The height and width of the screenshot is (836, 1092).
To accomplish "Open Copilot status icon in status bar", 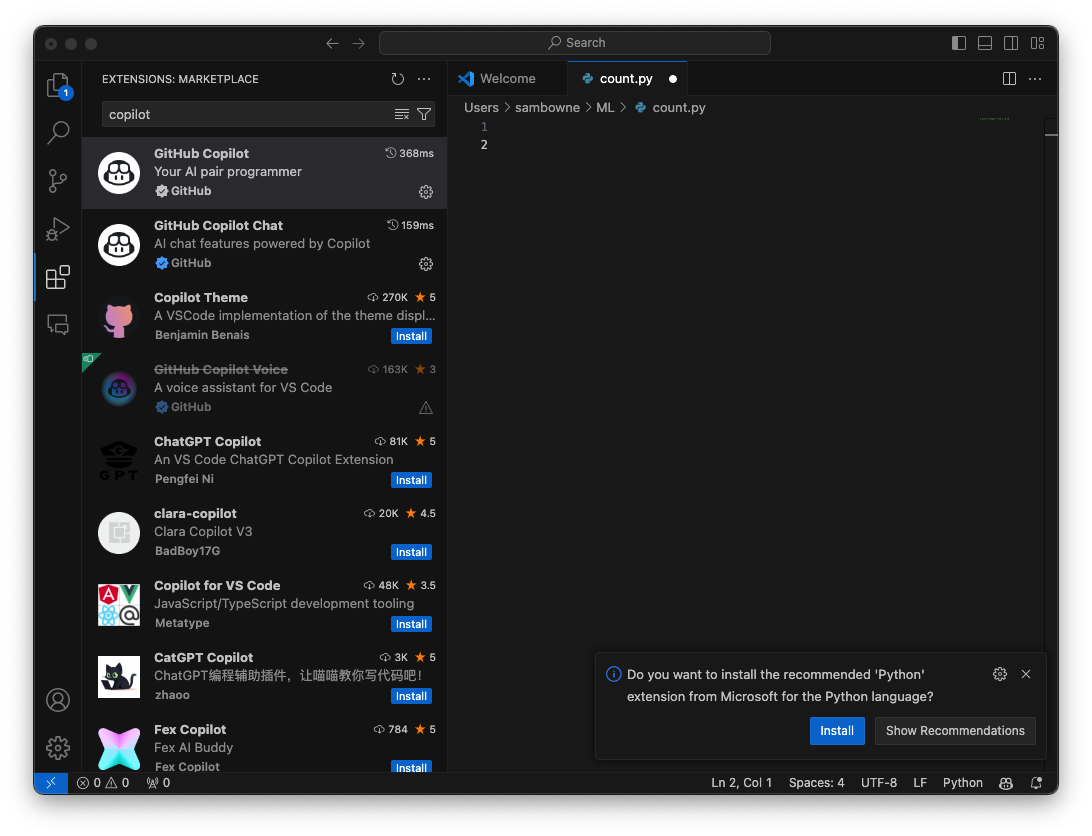I will [x=1006, y=783].
